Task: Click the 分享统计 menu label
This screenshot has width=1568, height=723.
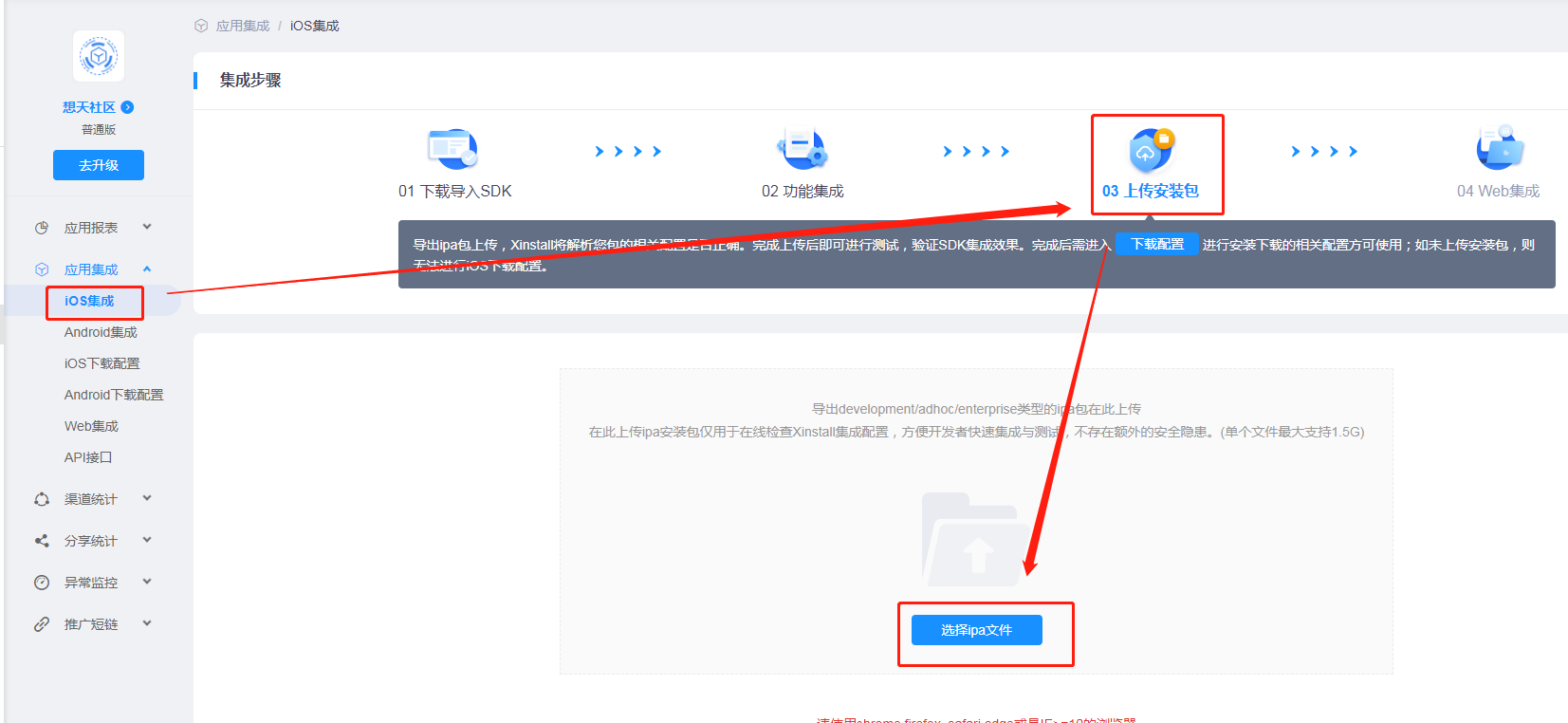Action: [91, 541]
